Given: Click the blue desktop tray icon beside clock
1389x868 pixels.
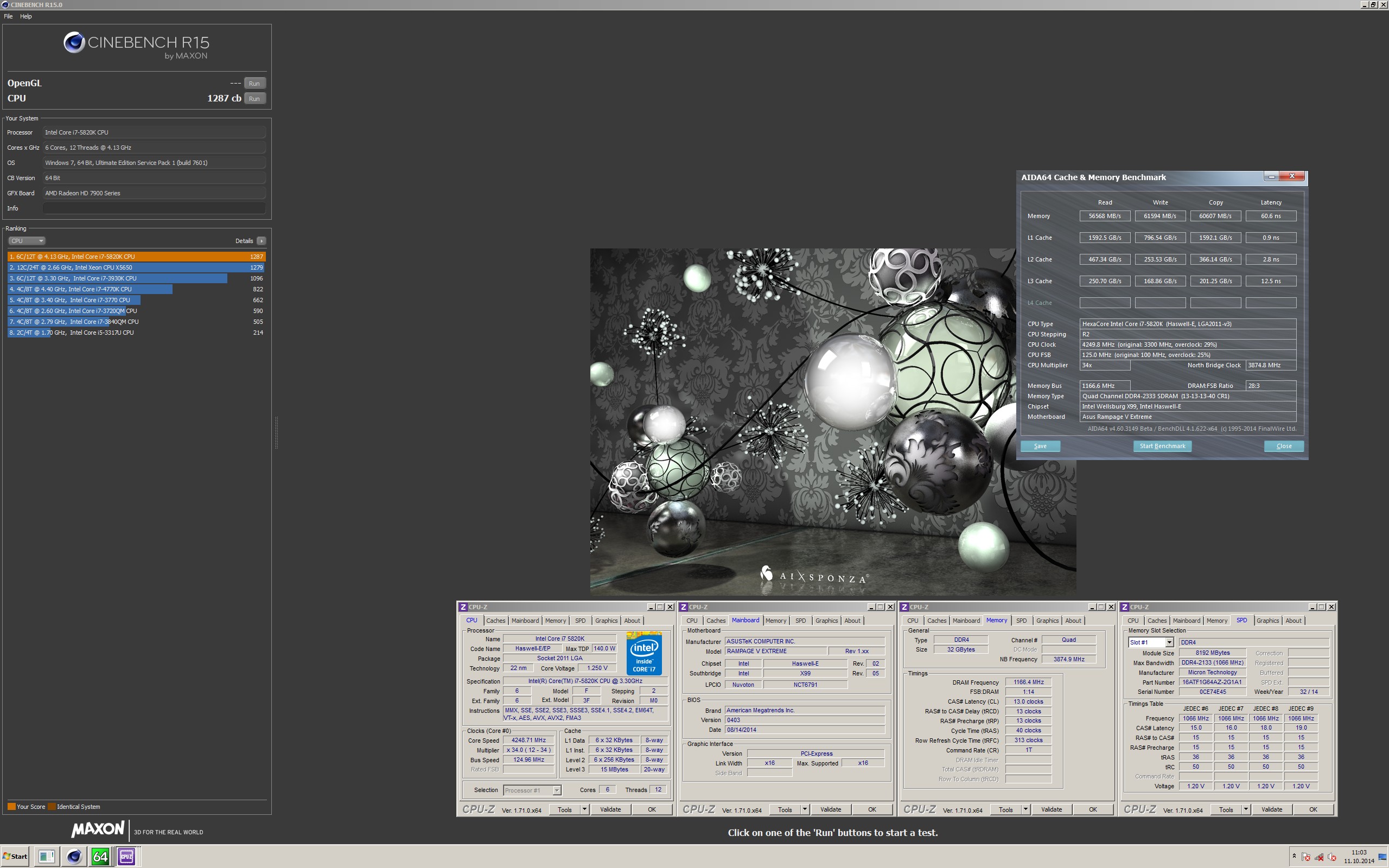Looking at the screenshot, I should pos(1381,857).
